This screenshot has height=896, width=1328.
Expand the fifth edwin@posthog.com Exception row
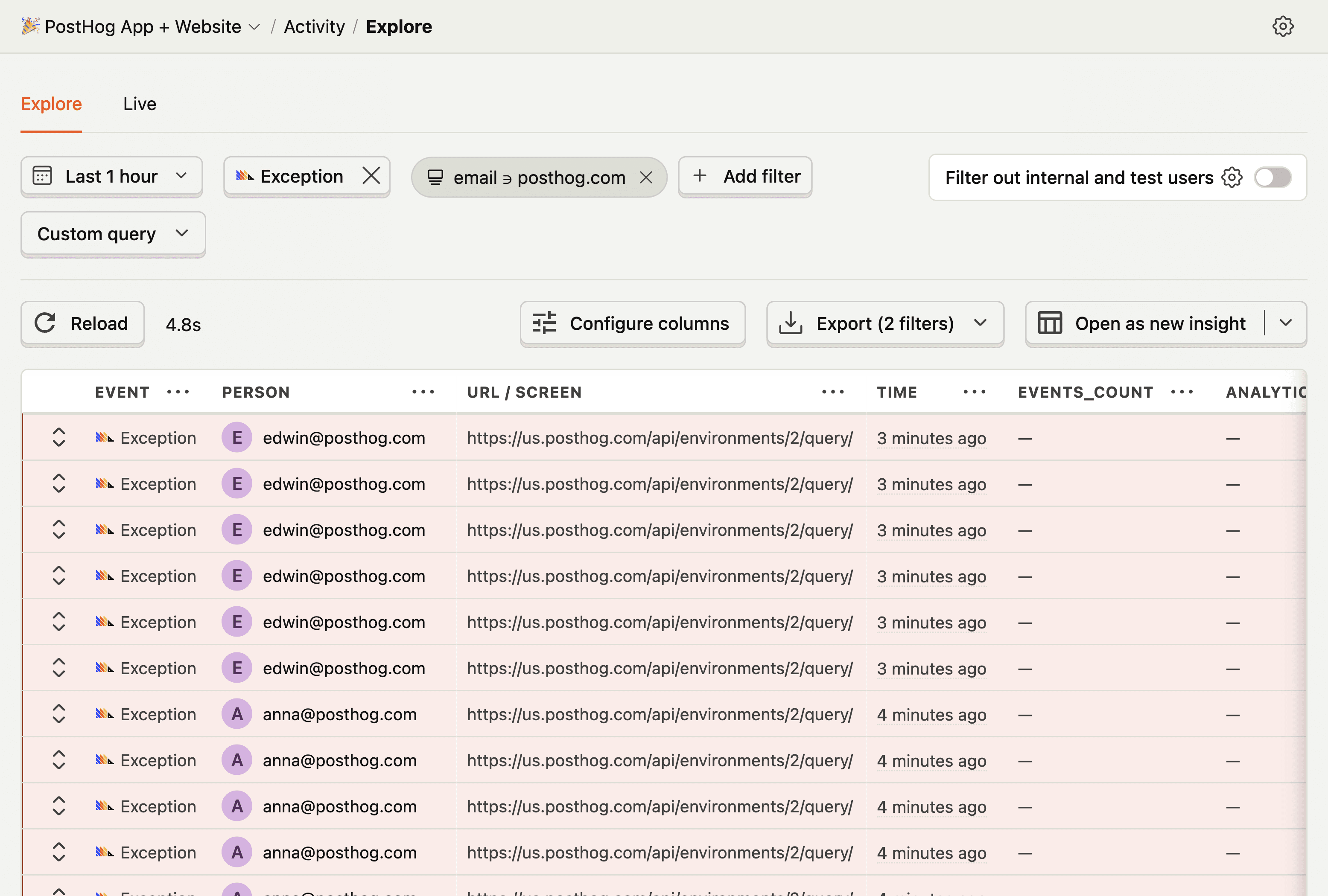coord(59,622)
